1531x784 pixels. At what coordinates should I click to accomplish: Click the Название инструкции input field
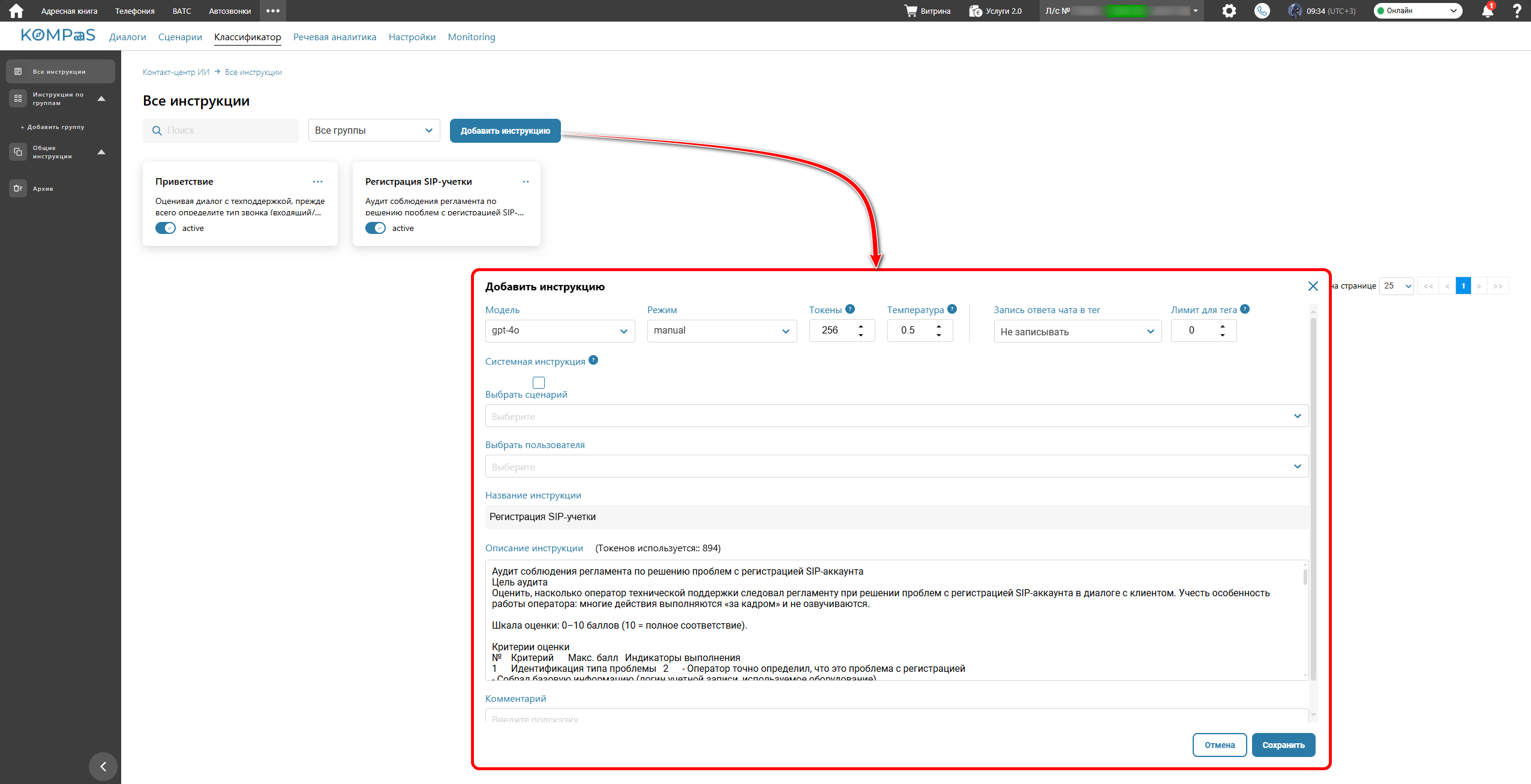(896, 516)
